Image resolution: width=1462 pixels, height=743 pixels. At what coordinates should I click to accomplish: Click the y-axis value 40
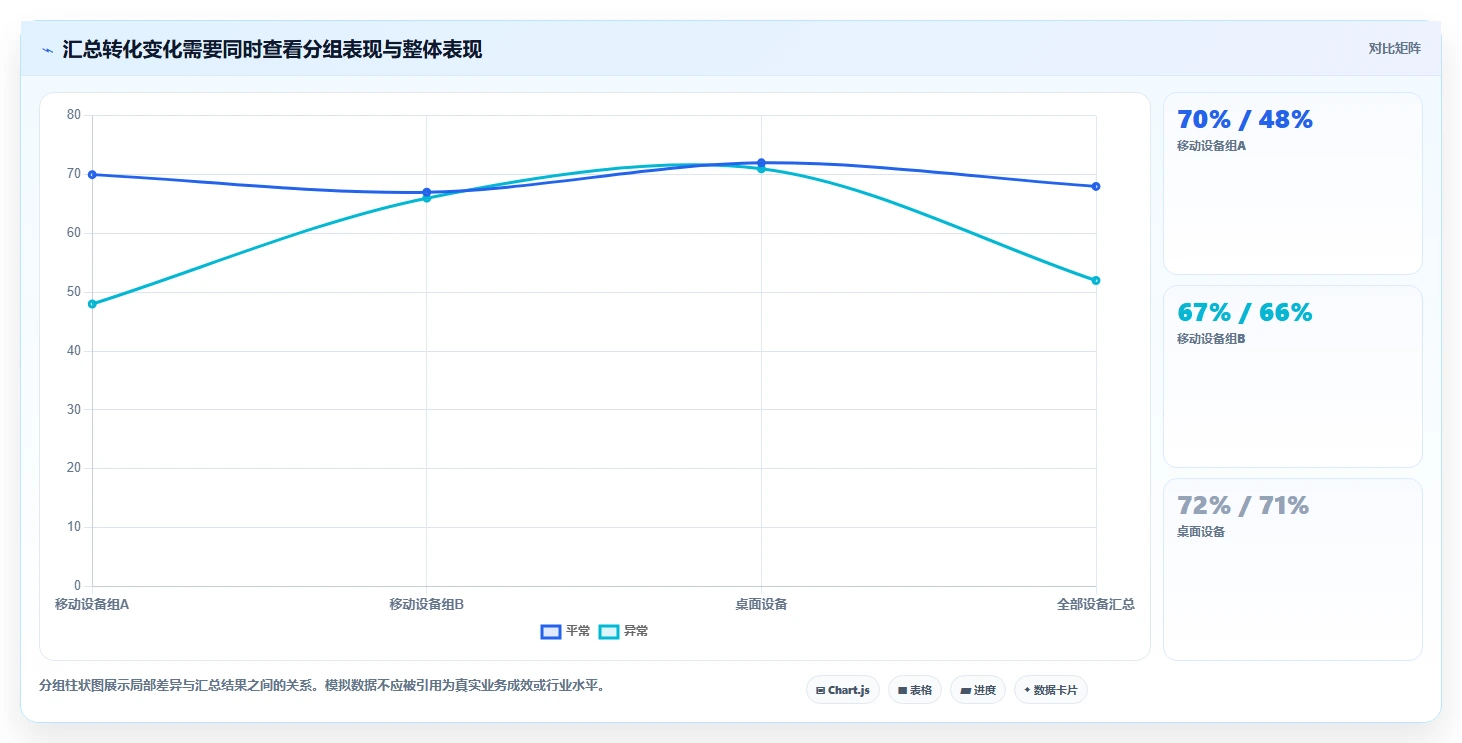pos(74,351)
